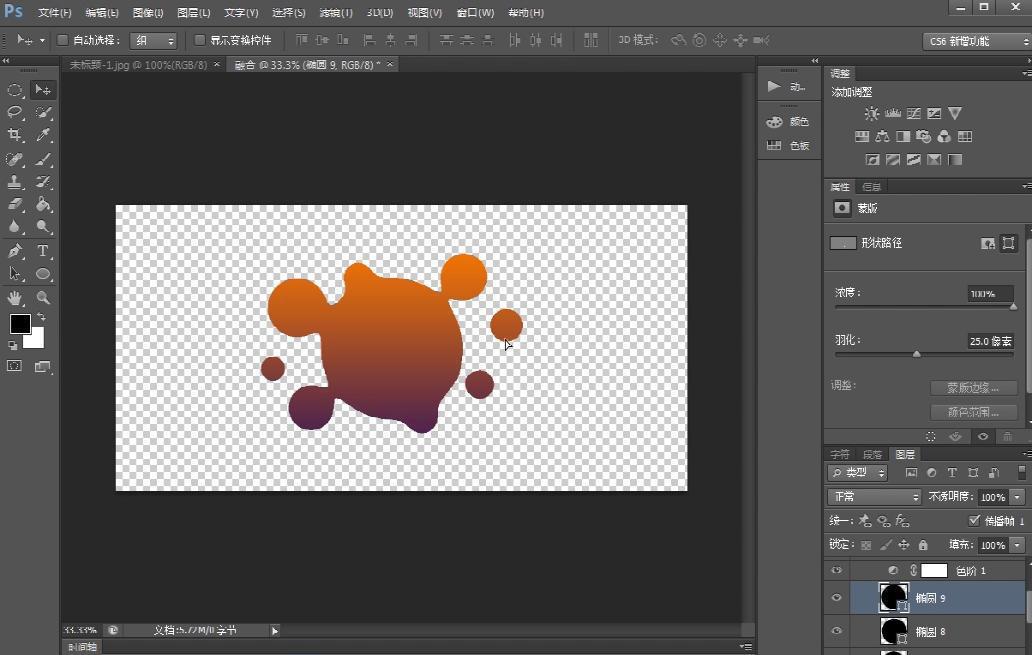Open the 图像(I) menu
Viewport: 1032px width, 655px height.
148,13
